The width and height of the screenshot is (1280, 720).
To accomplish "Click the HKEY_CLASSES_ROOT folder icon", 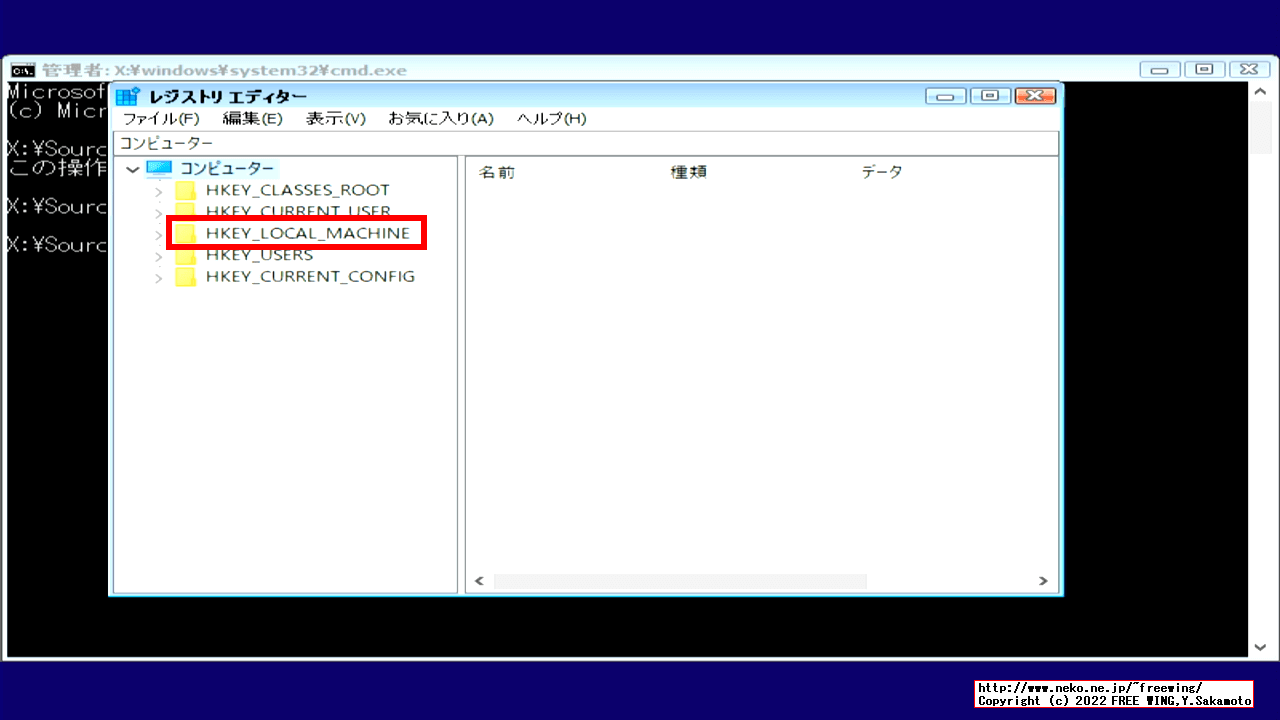I will click(185, 189).
